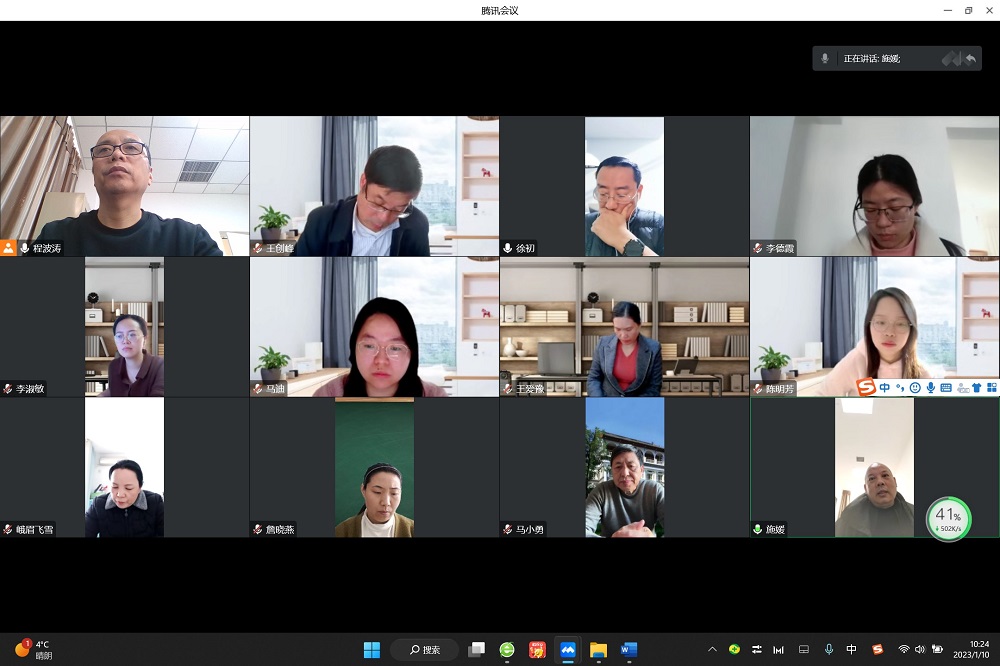Open Sogou emoji panel from smiley icon
The width and height of the screenshot is (1000, 666).
click(915, 387)
